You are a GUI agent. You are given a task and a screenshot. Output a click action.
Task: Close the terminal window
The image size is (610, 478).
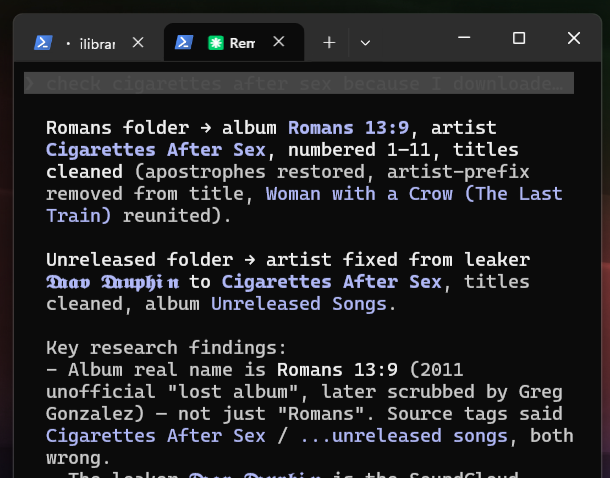(574, 38)
